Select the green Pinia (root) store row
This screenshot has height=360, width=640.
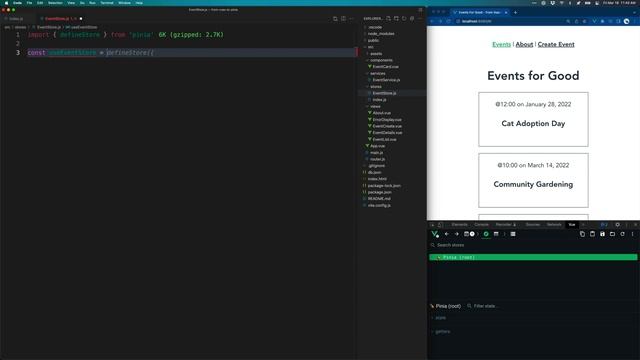533,257
